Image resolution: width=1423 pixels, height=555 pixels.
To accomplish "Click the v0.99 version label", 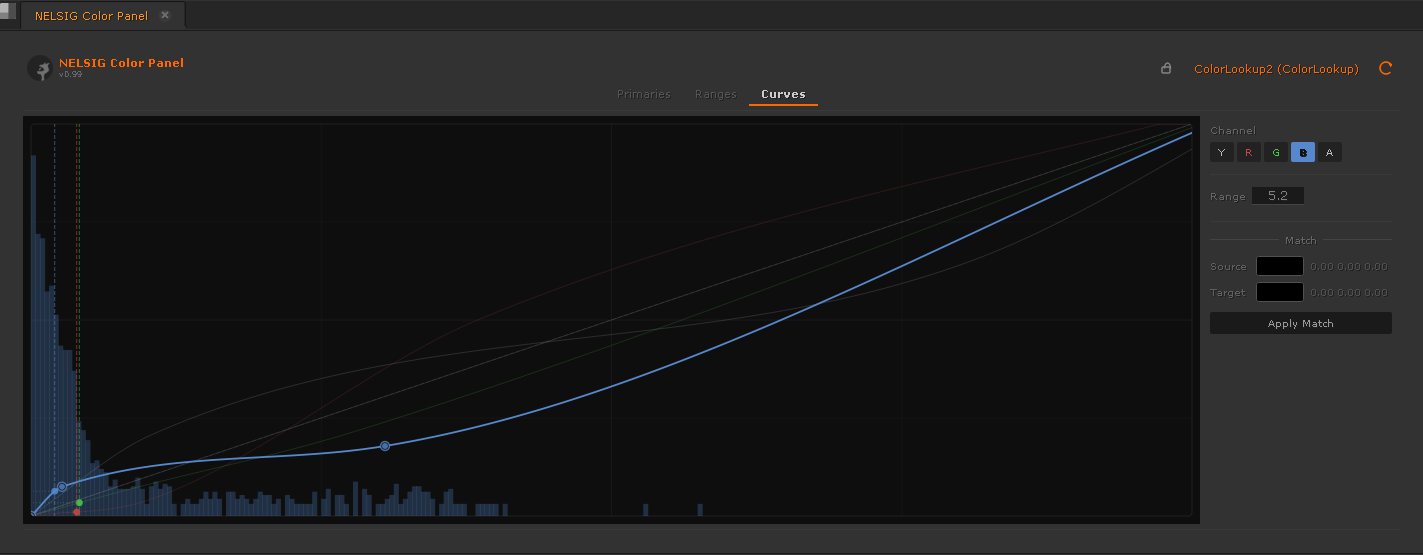I will pyautogui.click(x=70, y=75).
